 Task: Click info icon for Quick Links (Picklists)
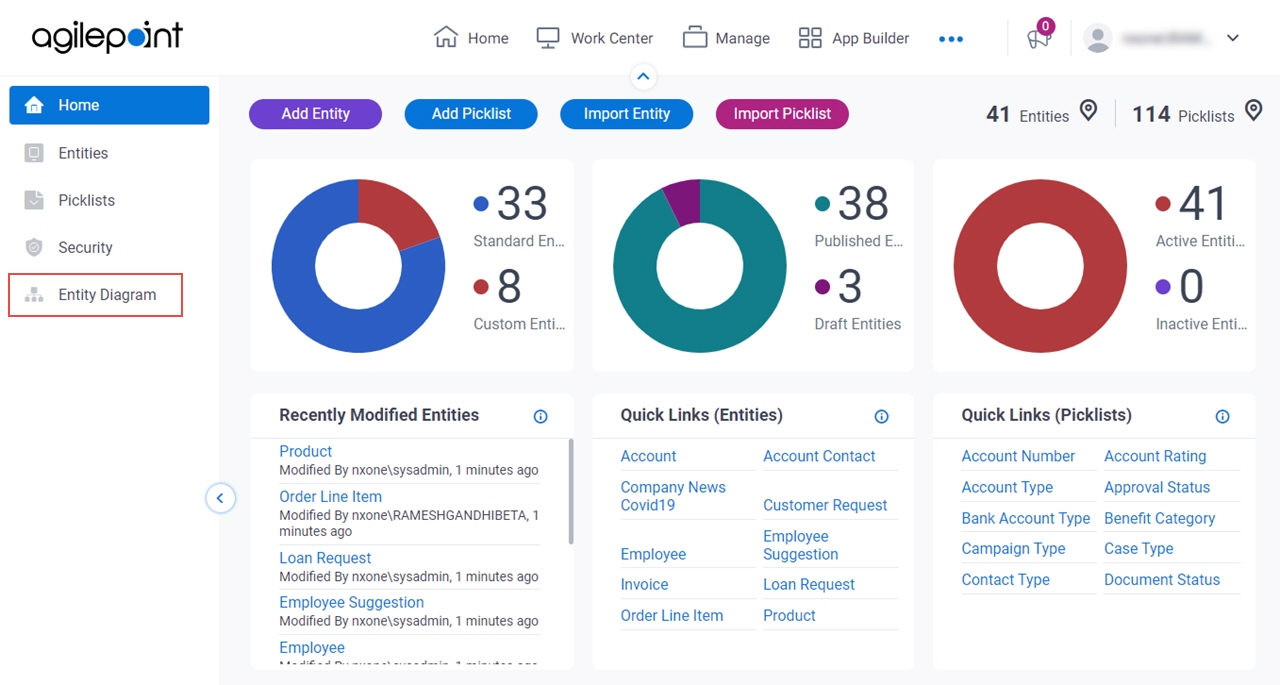[x=1222, y=416]
